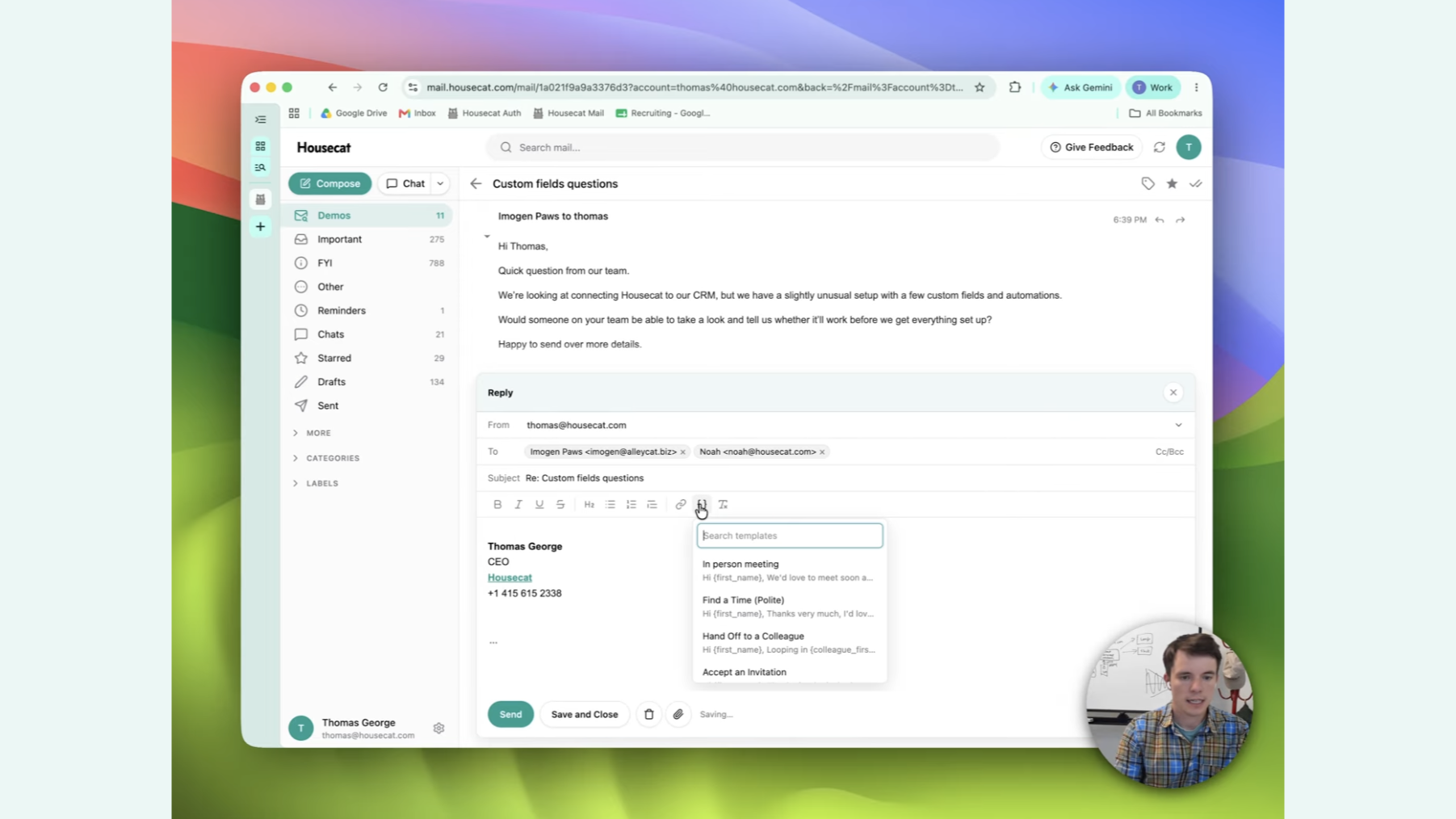Open the Cc/Bcc fields

1169,451
